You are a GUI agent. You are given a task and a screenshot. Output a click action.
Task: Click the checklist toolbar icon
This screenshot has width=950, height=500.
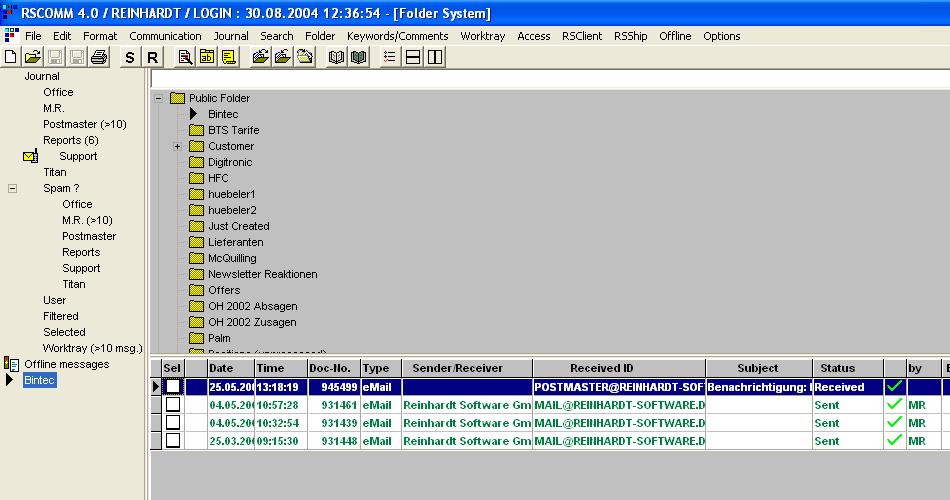[390, 58]
